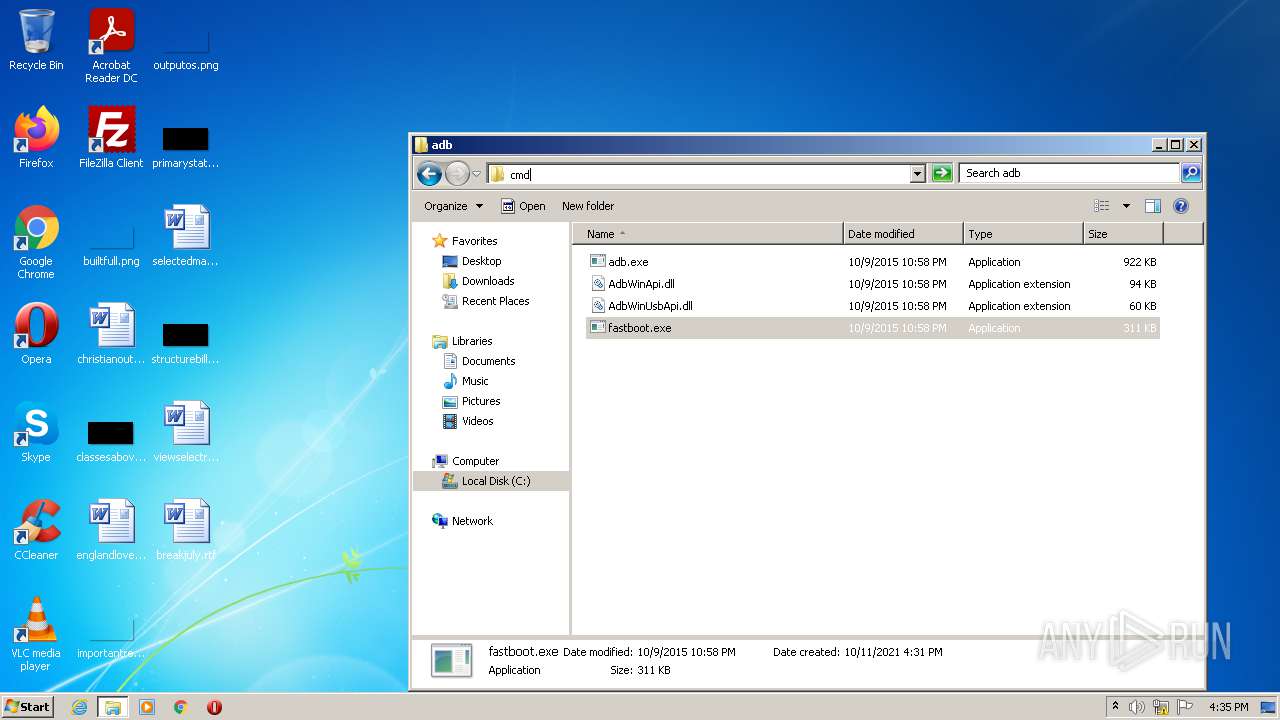
Task: Click the Start button
Action: click(x=27, y=706)
